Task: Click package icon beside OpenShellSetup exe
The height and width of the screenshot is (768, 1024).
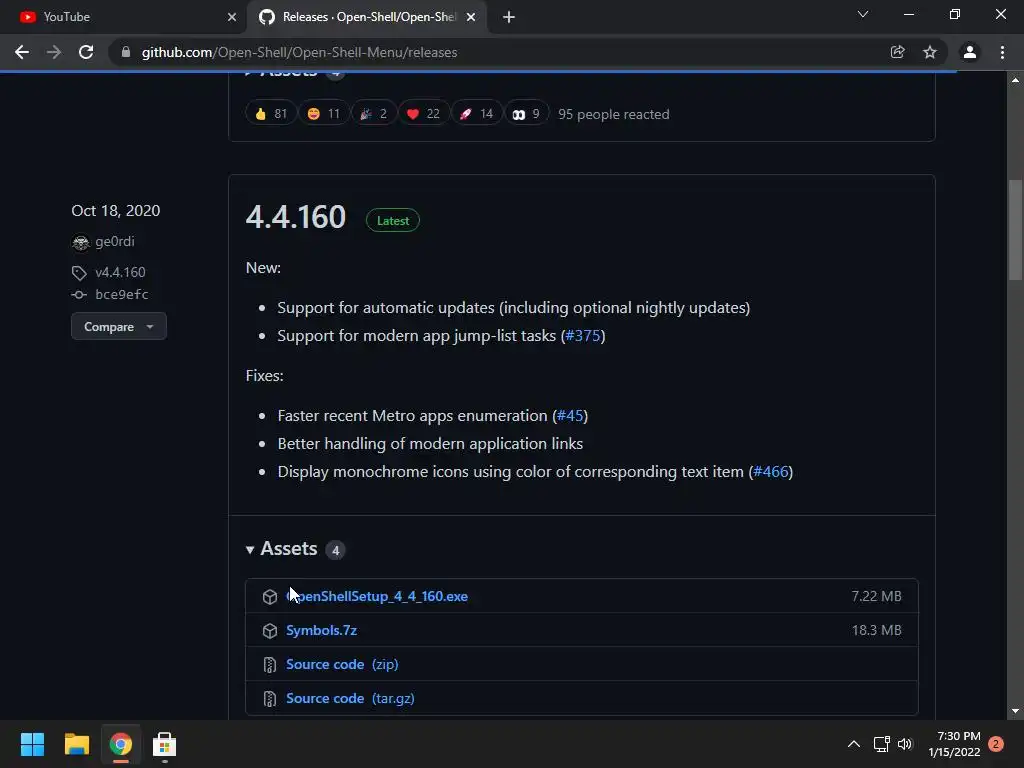Action: click(270, 597)
